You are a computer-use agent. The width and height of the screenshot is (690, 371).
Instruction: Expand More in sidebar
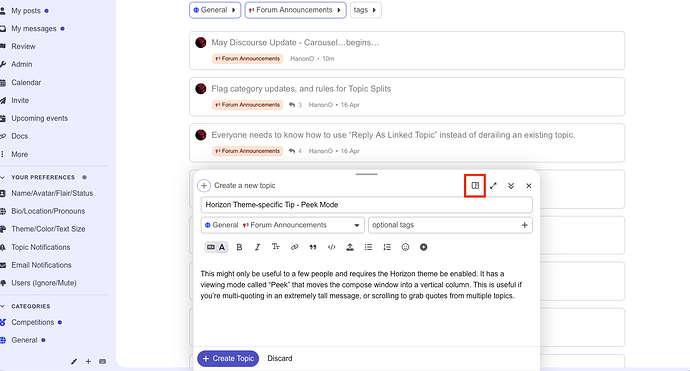[19, 154]
